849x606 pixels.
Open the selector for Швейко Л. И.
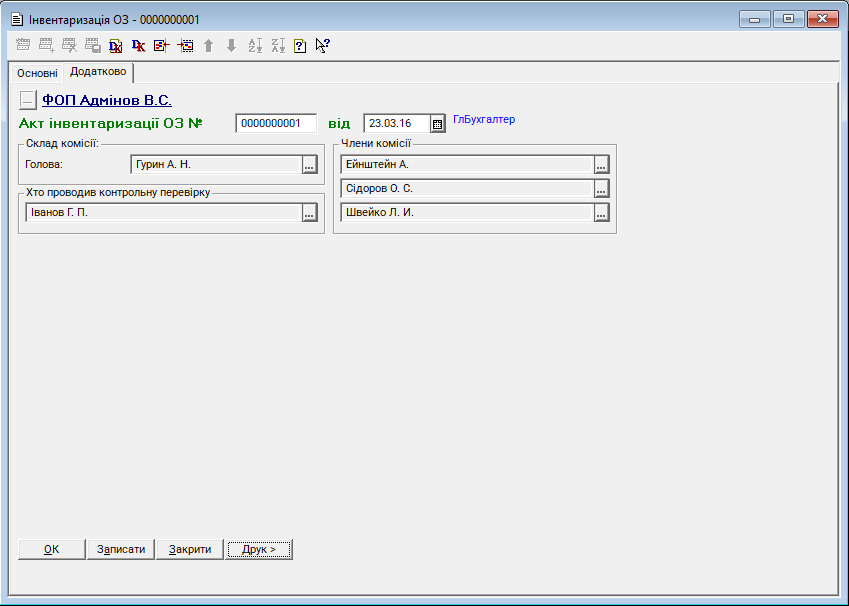601,212
